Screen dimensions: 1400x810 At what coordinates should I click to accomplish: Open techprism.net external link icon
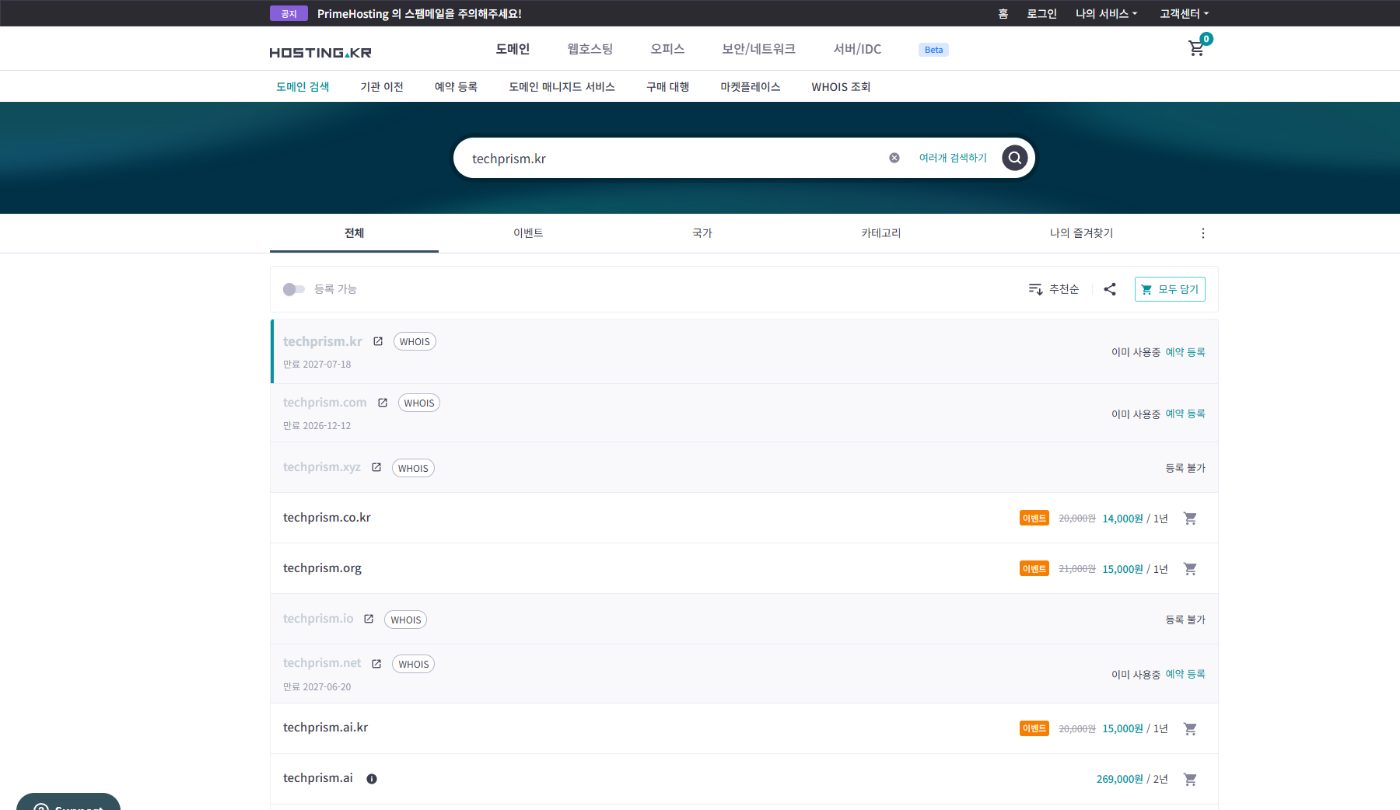click(x=376, y=663)
